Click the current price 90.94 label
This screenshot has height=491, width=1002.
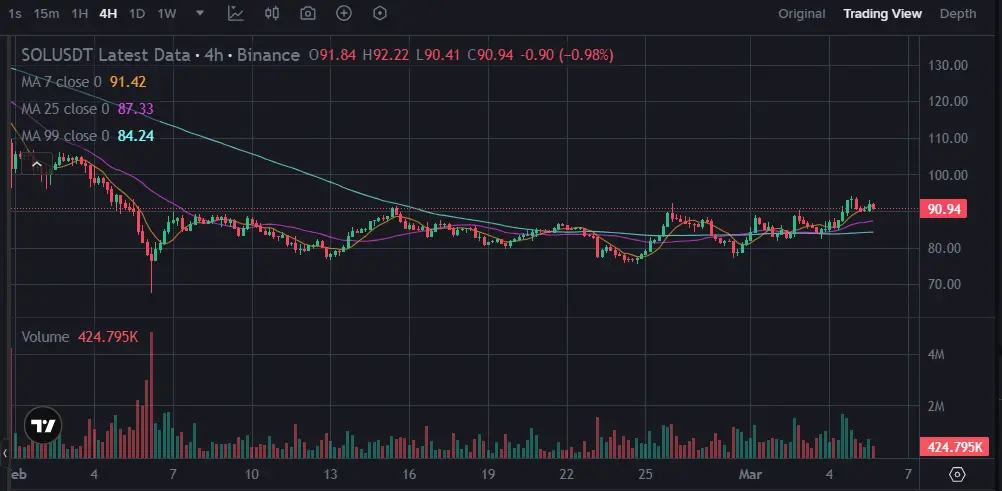point(945,210)
